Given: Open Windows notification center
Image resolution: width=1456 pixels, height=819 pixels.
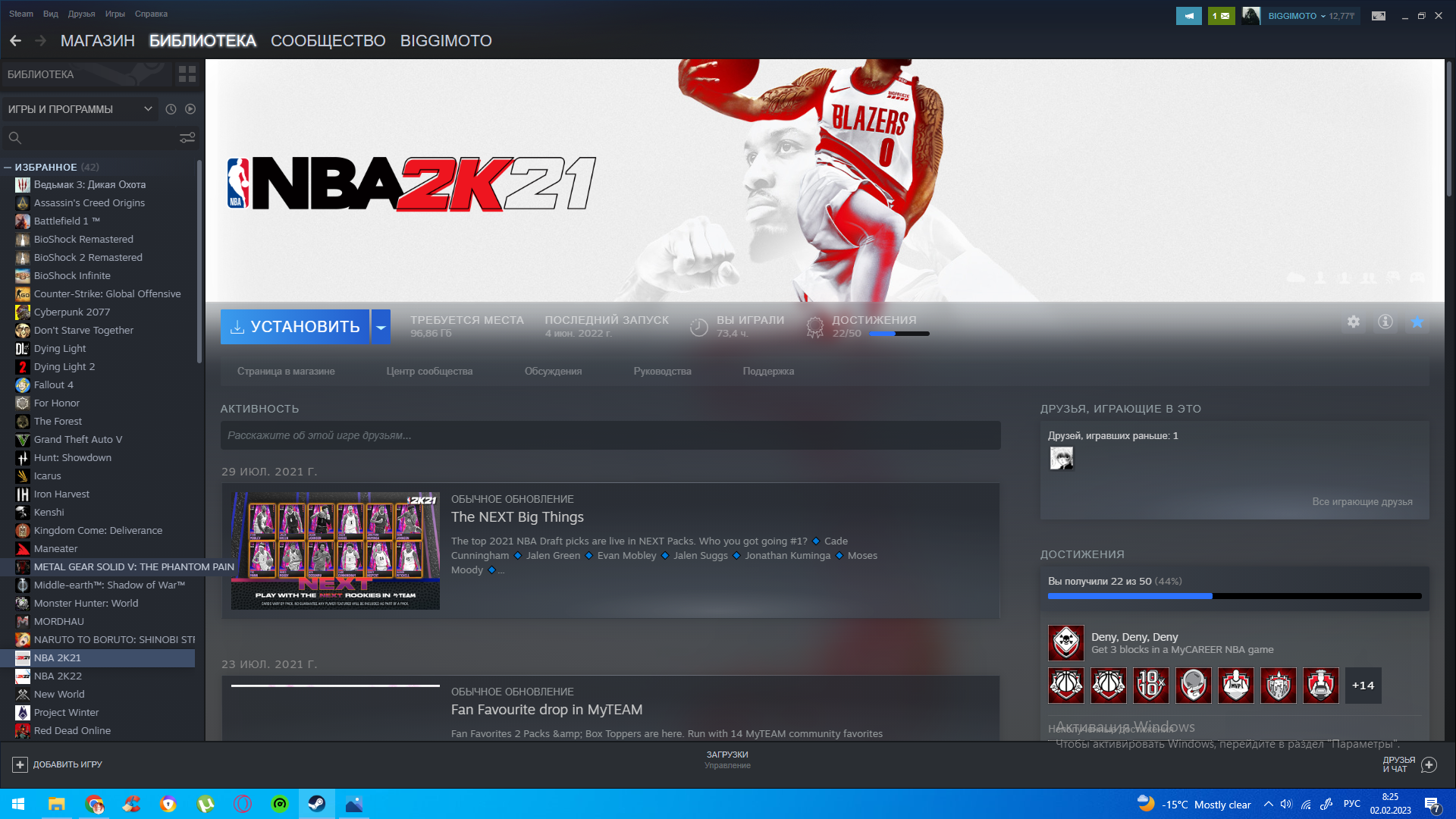Looking at the screenshot, I should pos(1432,805).
